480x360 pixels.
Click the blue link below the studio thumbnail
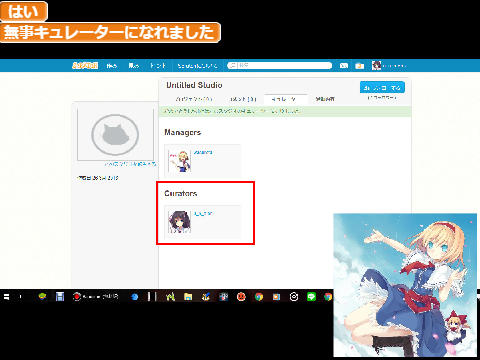130,164
